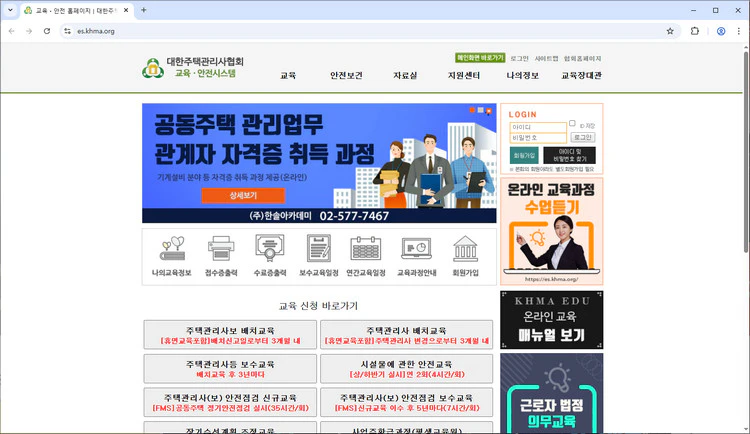Open the 안전보건 menu
This screenshot has width=750, height=434.
pos(346,75)
